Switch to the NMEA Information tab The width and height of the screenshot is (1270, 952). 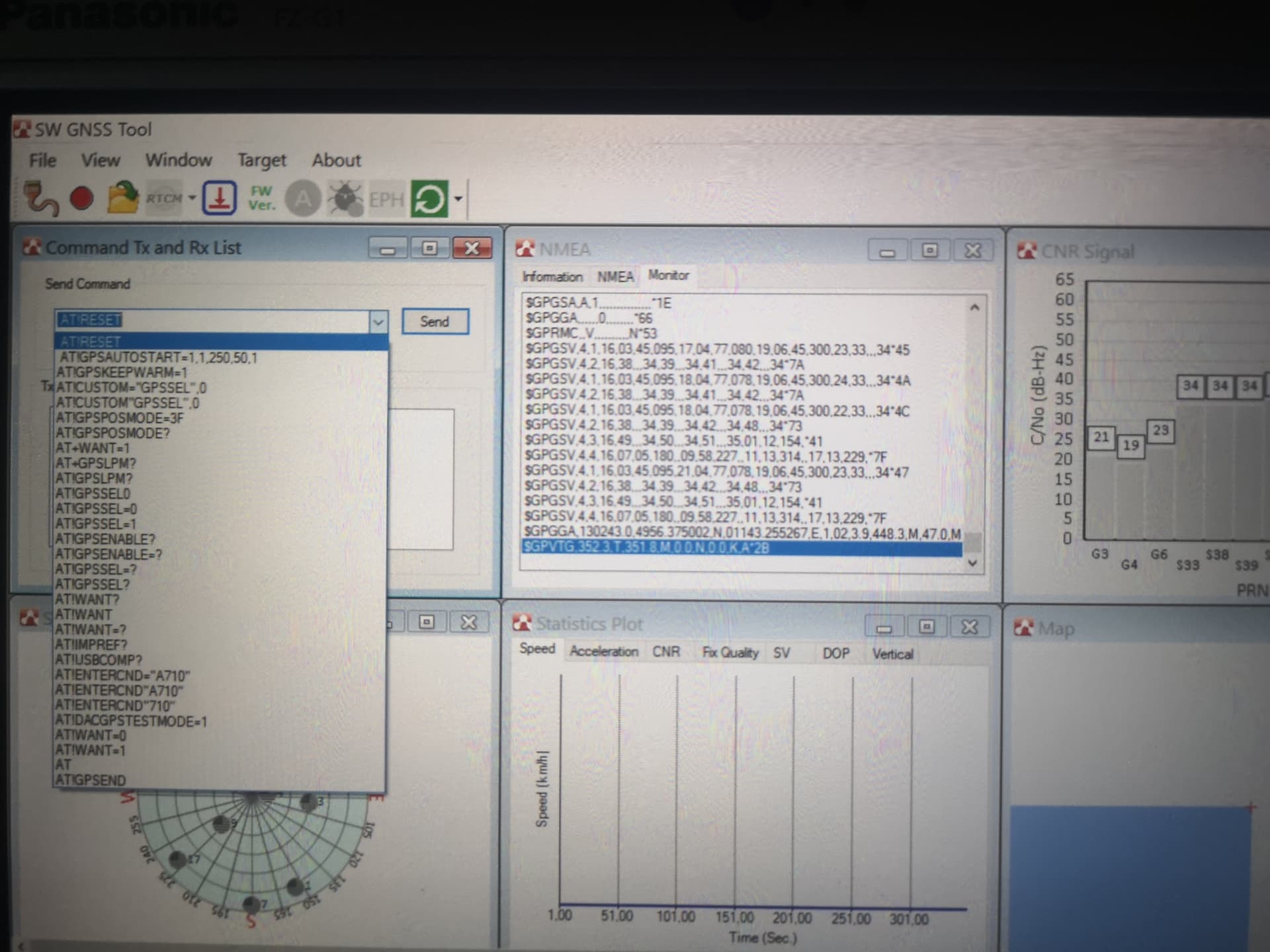pos(552,276)
